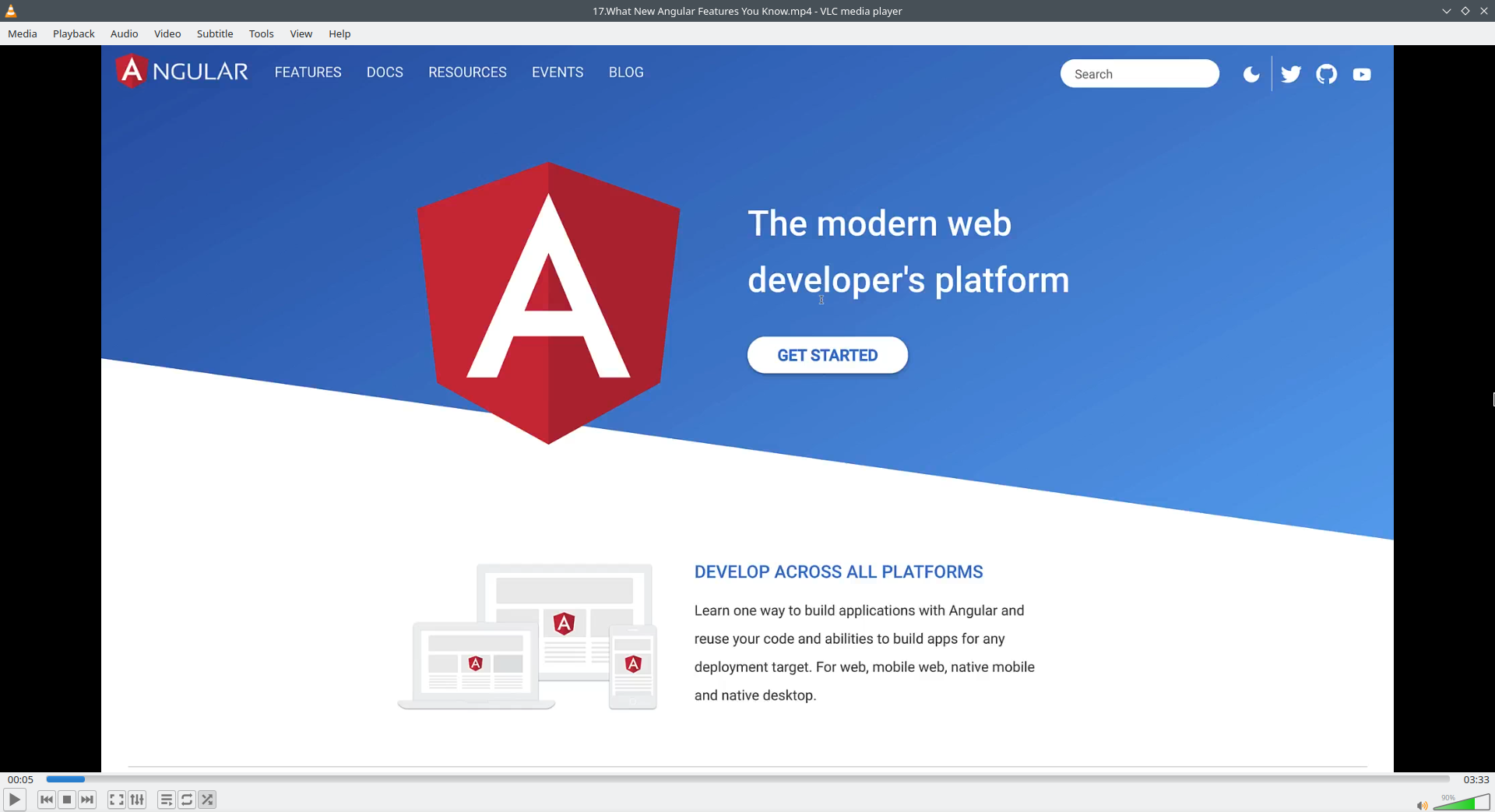The image size is (1495, 812).
Task: Open the RESOURCES navigation link
Action: 467,72
